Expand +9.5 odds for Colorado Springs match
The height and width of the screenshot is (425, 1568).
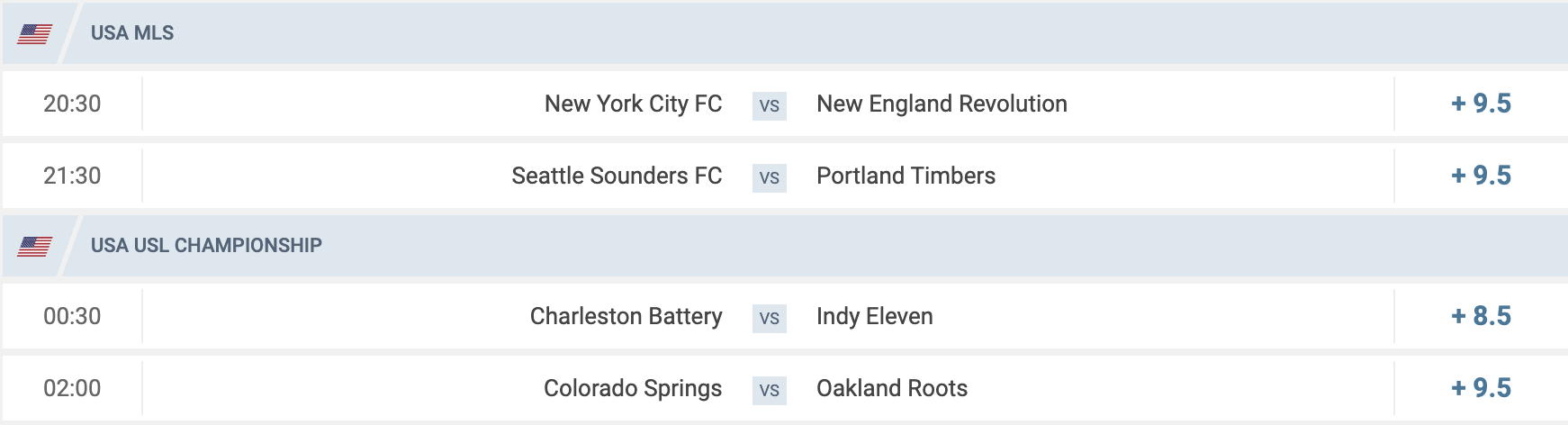[1481, 388]
